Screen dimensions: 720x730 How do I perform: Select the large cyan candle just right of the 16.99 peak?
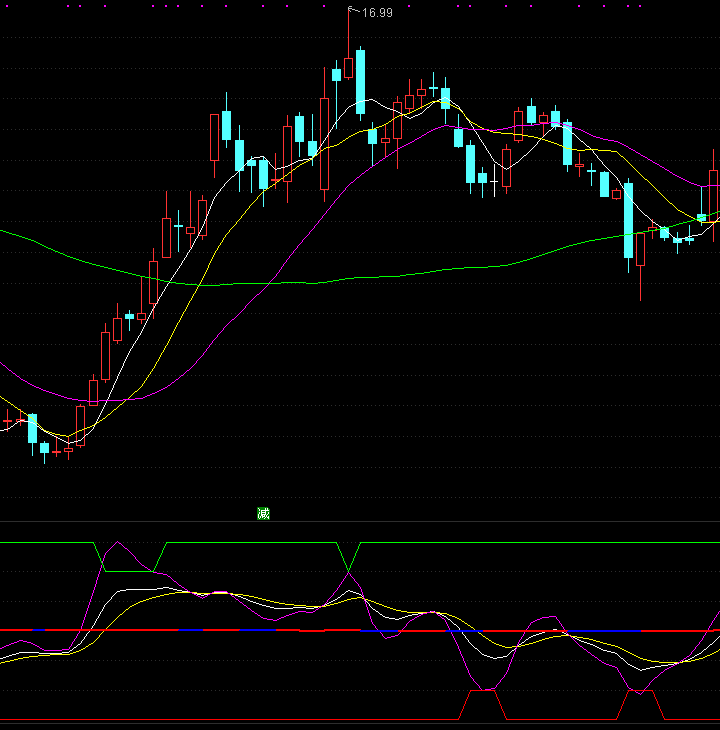click(x=360, y=82)
